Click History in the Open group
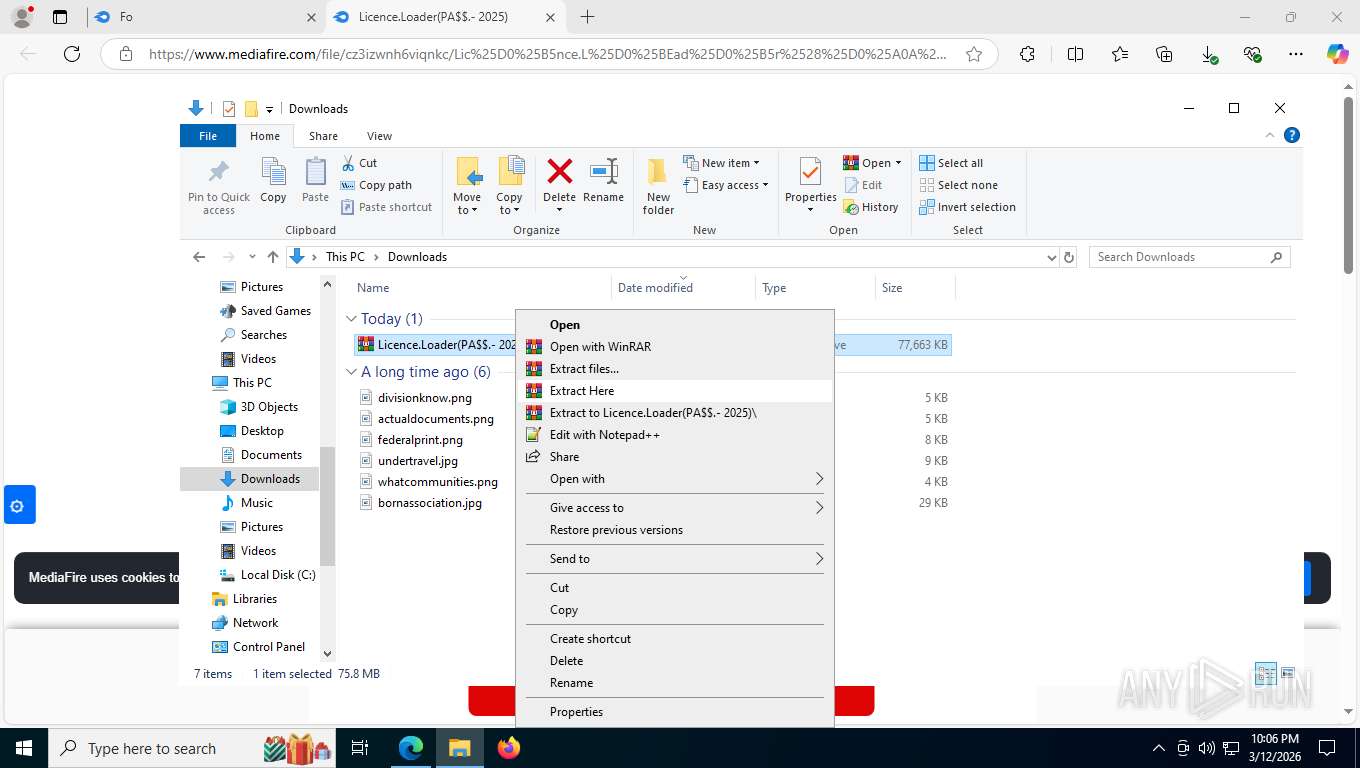The height and width of the screenshot is (768, 1360). click(871, 207)
